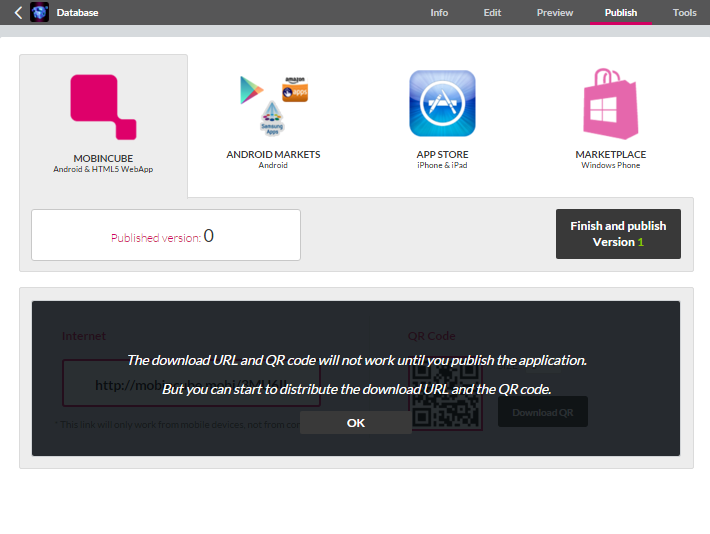Image resolution: width=710 pixels, height=534 pixels.
Task: Click the 'iPhone & iPad' subtitle
Action: [442, 165]
